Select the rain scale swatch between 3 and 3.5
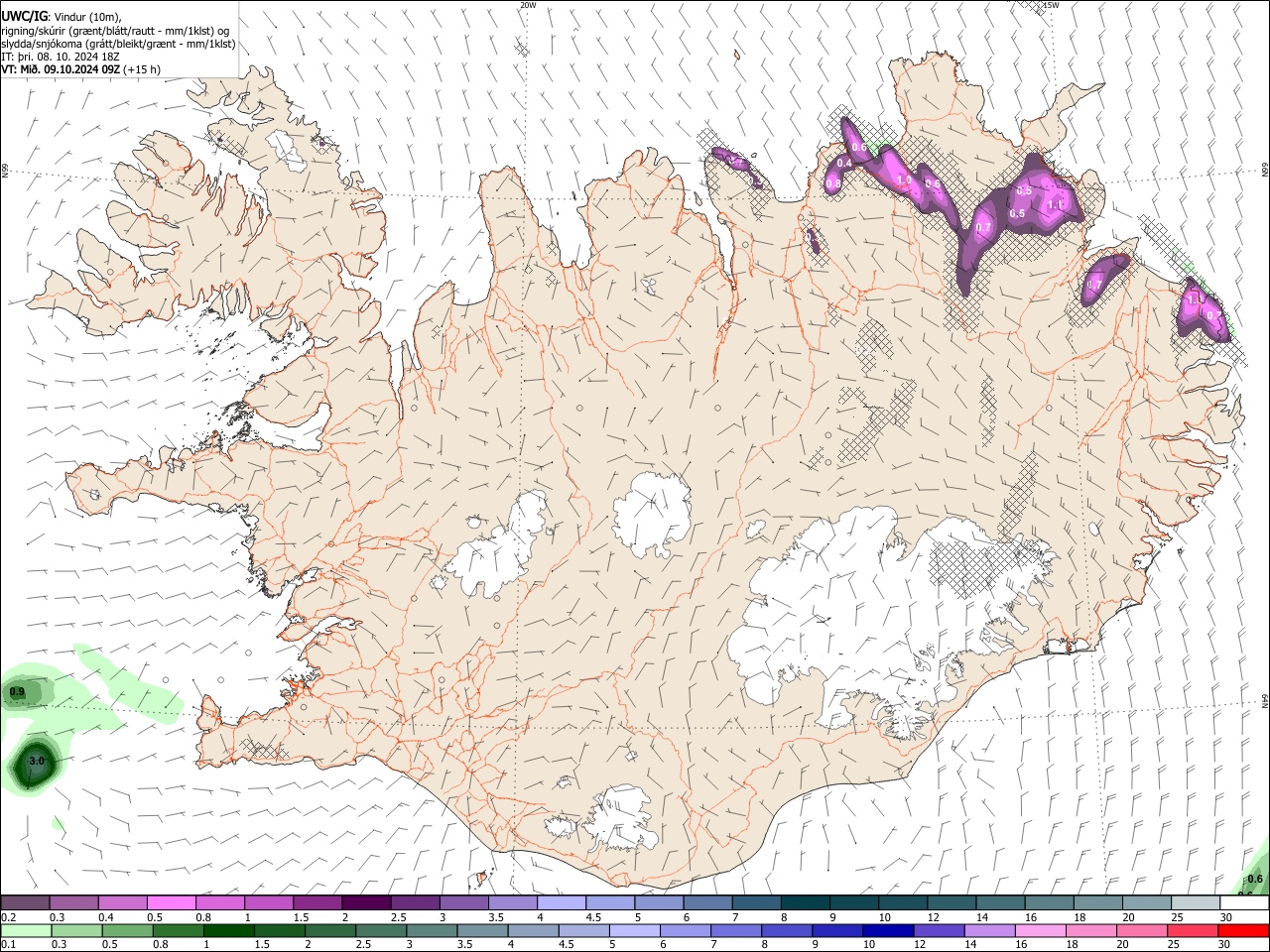1270x952 pixels. (432, 930)
